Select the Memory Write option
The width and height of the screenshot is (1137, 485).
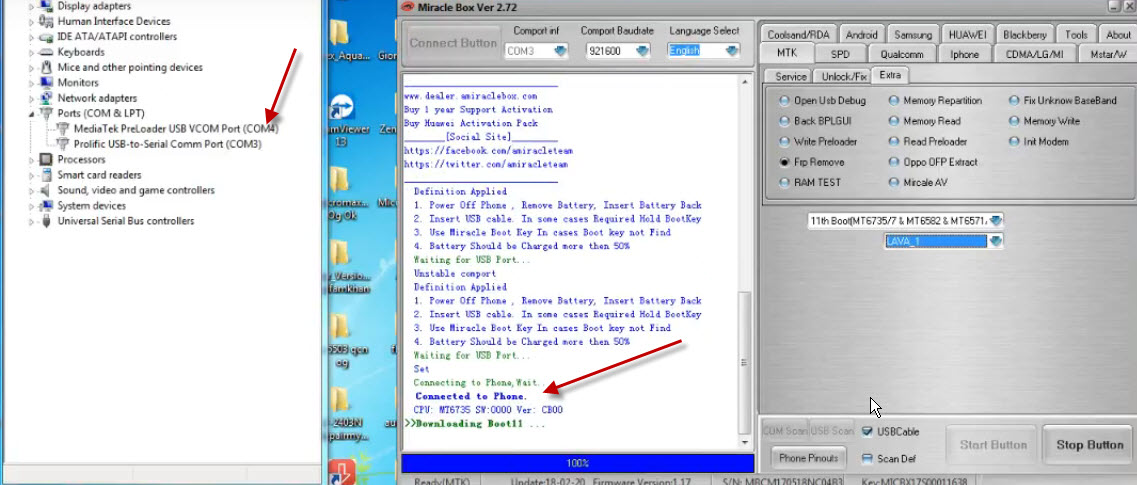coord(1014,121)
